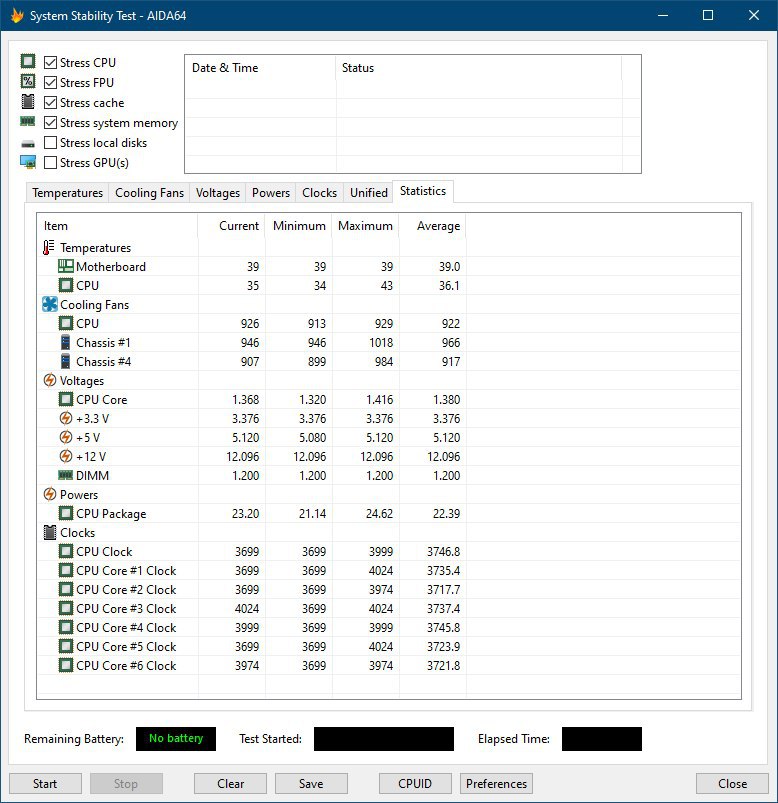Toggle the Stress system memory checkbox
778x803 pixels.
coord(50,122)
